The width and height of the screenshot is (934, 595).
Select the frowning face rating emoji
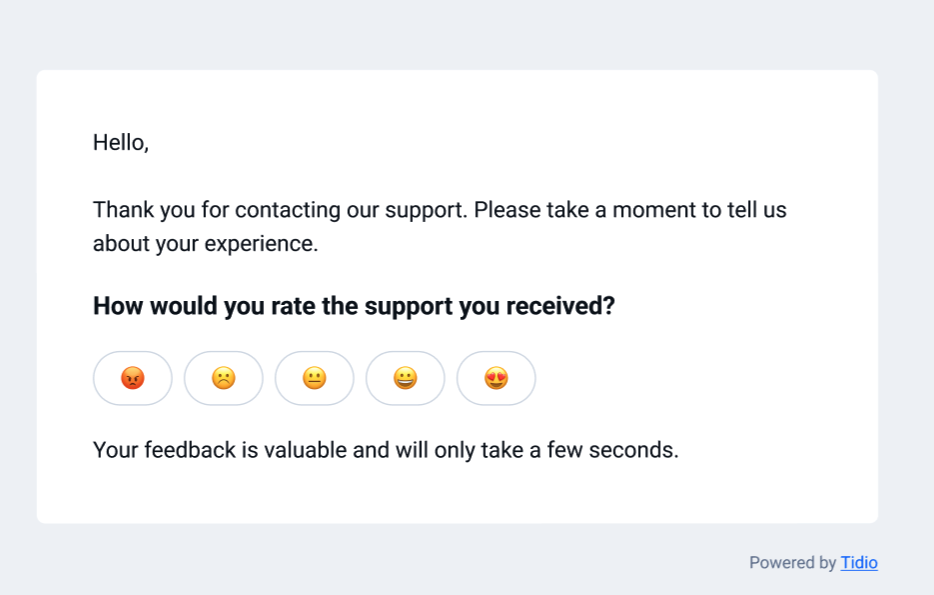[224, 378]
